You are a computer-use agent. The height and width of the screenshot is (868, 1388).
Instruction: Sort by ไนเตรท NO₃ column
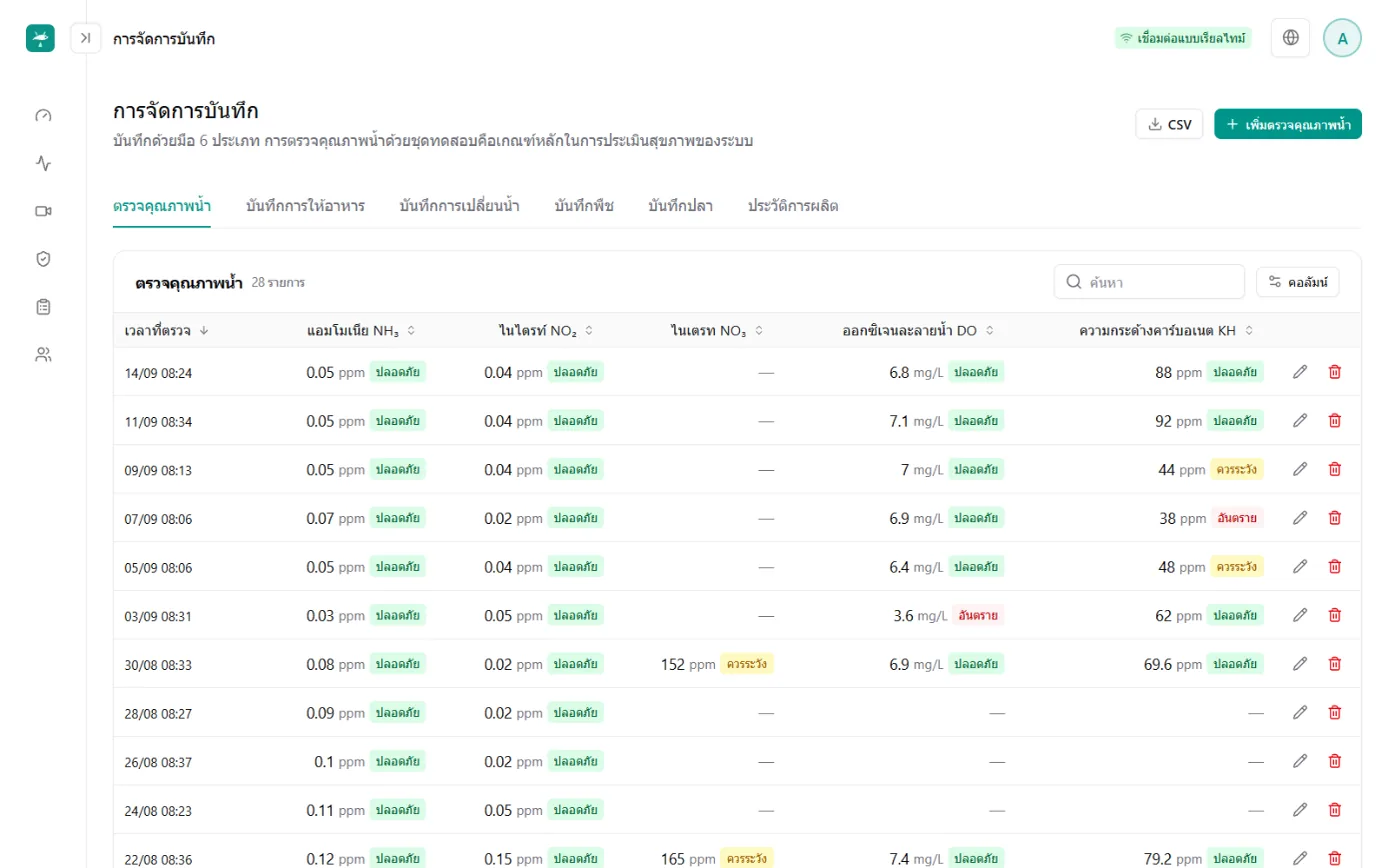pos(717,330)
